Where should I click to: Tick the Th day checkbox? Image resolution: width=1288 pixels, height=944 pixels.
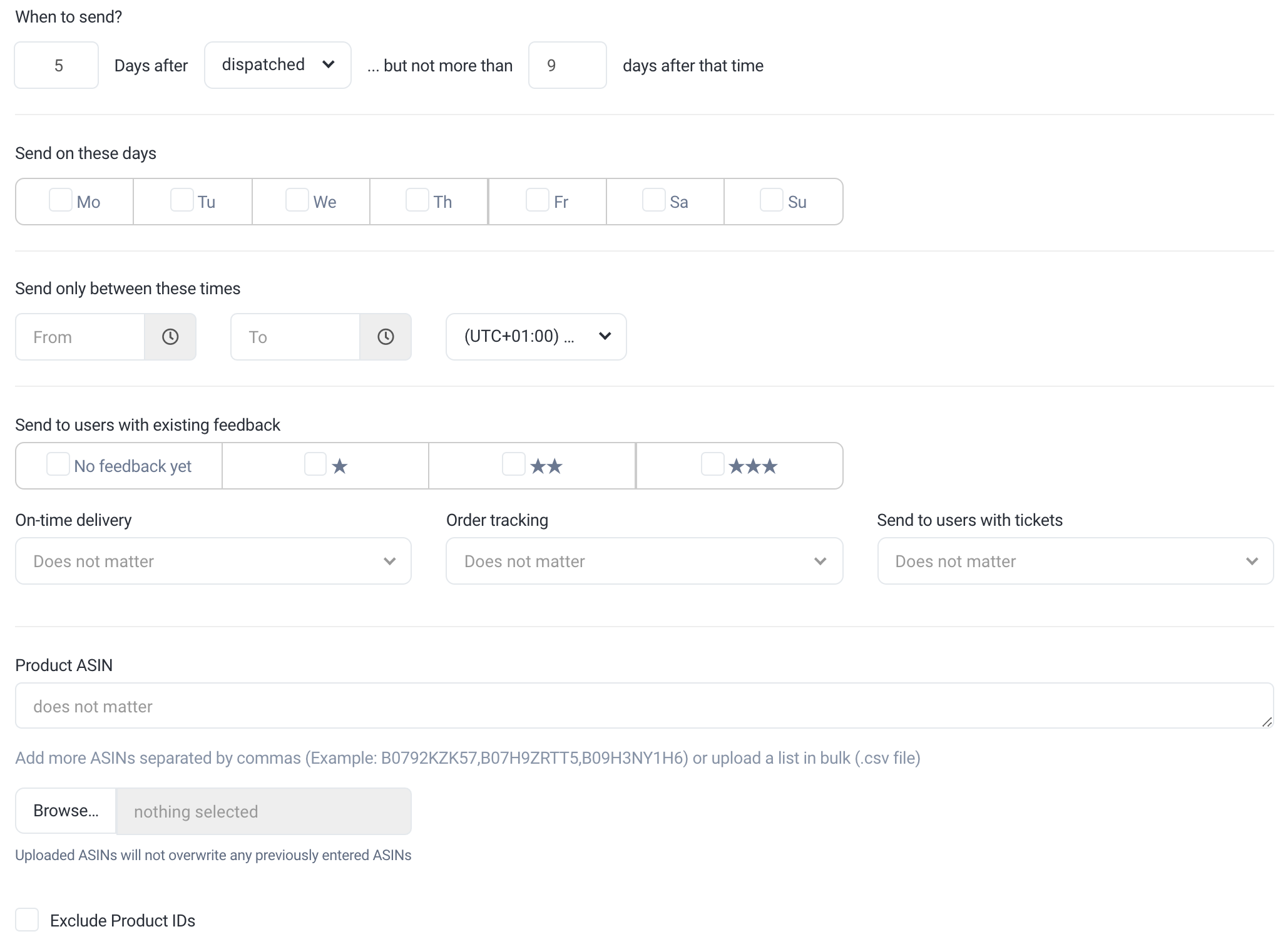pyautogui.click(x=417, y=200)
